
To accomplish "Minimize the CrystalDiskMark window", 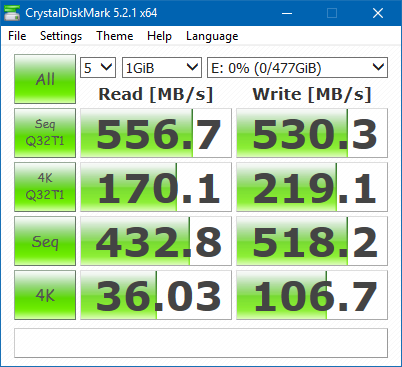I will tap(287, 13).
